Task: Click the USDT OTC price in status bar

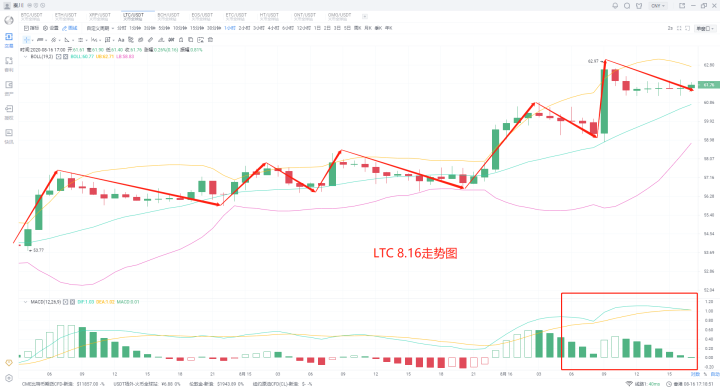Action: click(146, 383)
